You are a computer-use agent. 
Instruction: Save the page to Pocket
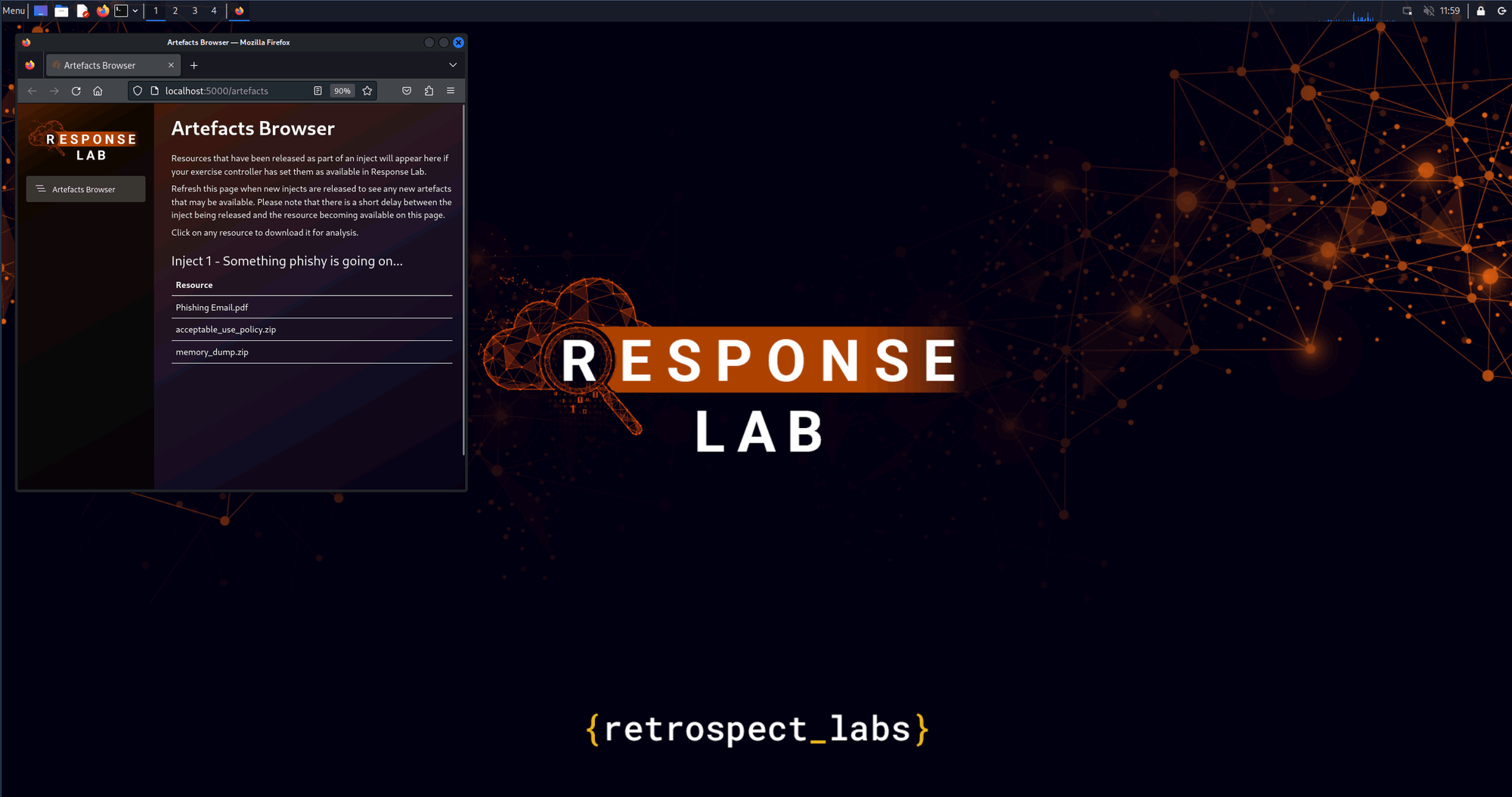pyautogui.click(x=407, y=91)
